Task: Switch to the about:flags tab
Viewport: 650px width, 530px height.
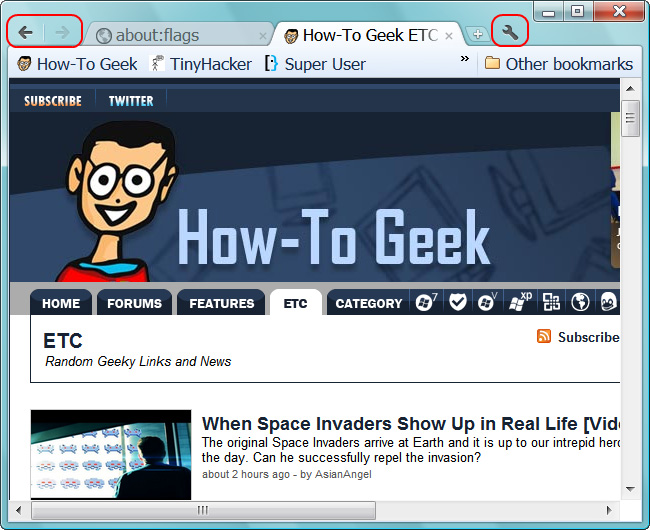Action: pos(178,35)
